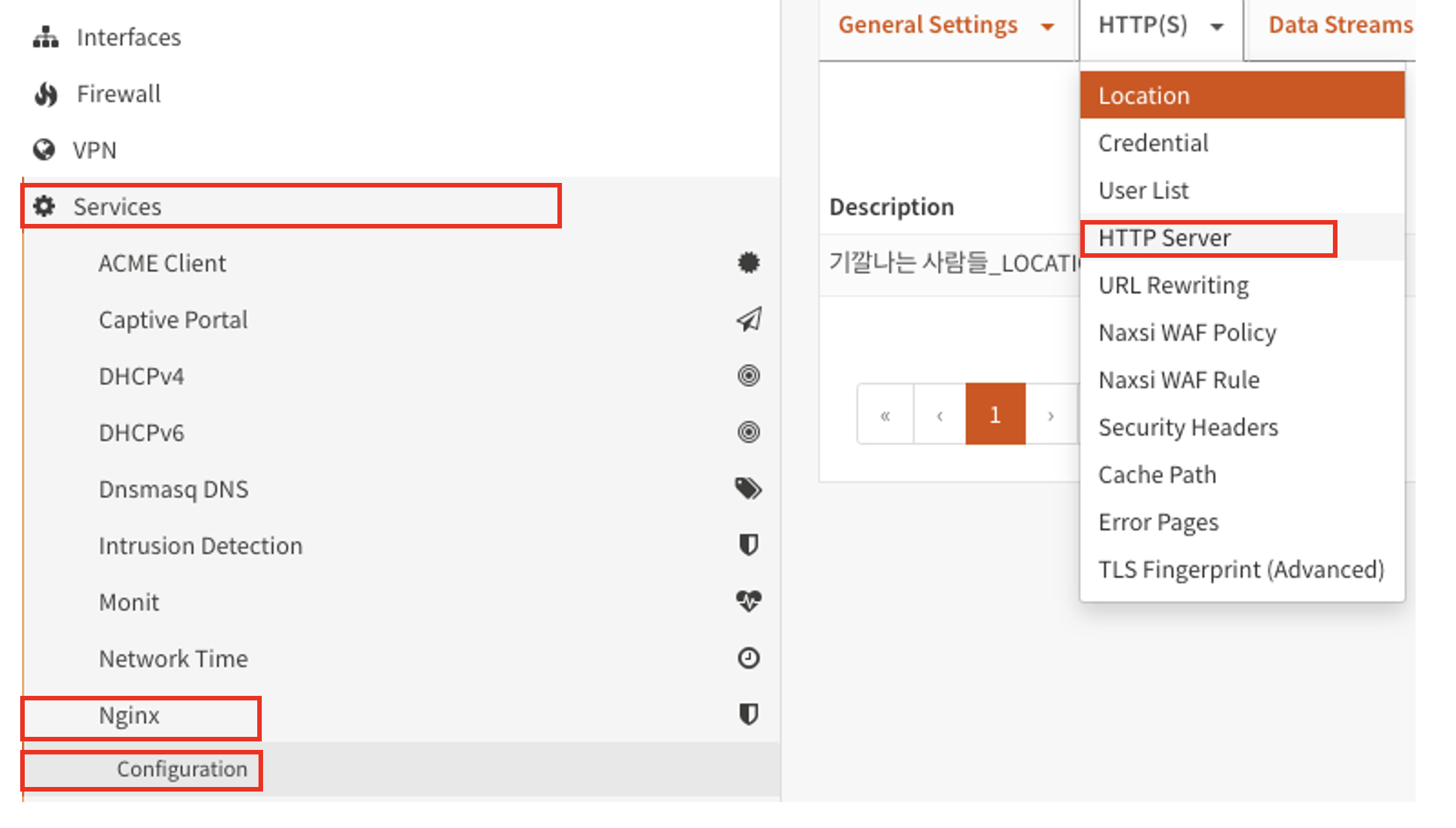This screenshot has height=828, width=1456.
Task: Choose Naxsi WAF Policy menu entry
Action: click(1187, 333)
